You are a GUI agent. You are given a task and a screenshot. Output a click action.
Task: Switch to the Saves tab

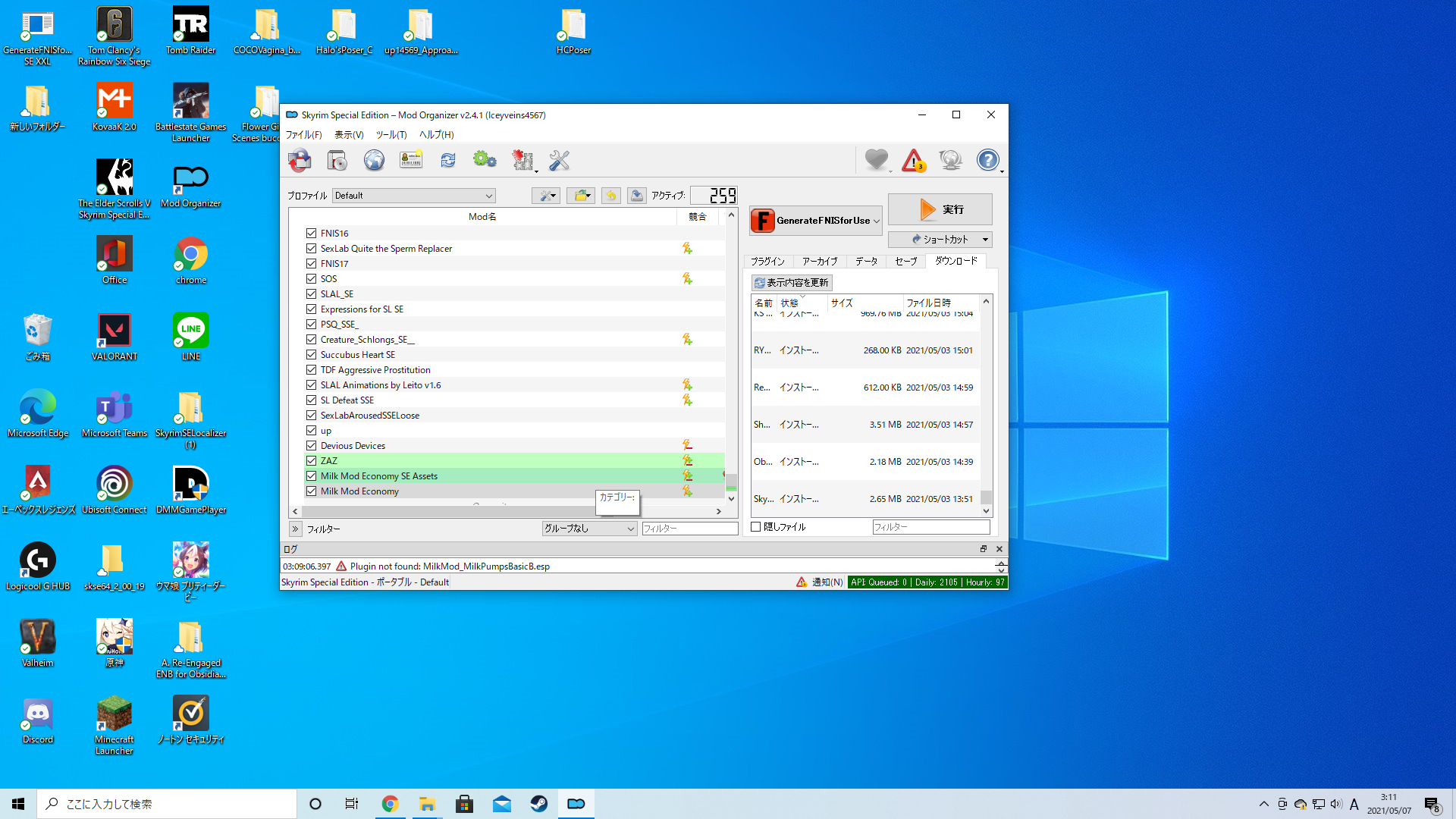[x=905, y=262]
